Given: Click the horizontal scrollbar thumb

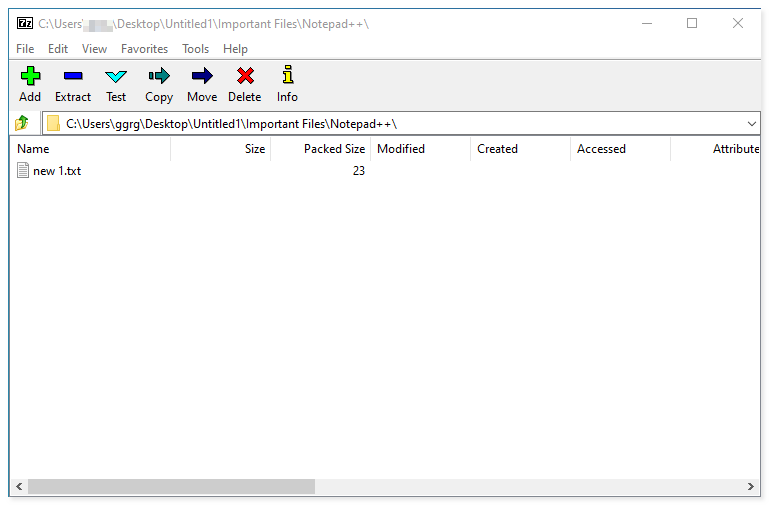Looking at the screenshot, I should [170, 487].
